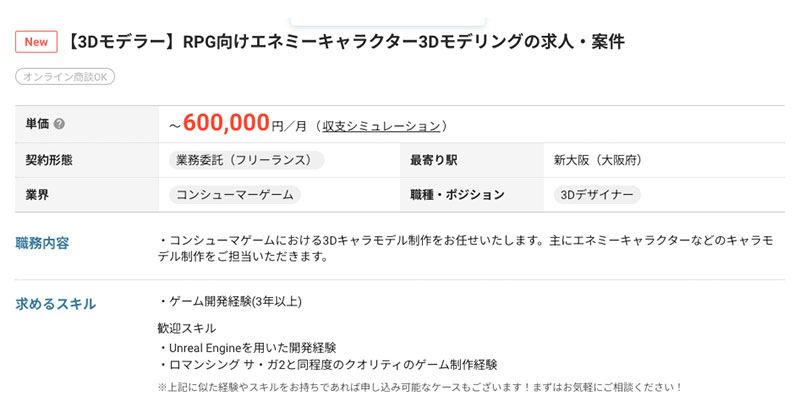This screenshot has height=420, width=800.
Task: Click the 契約形態 row label
Action: (50, 160)
